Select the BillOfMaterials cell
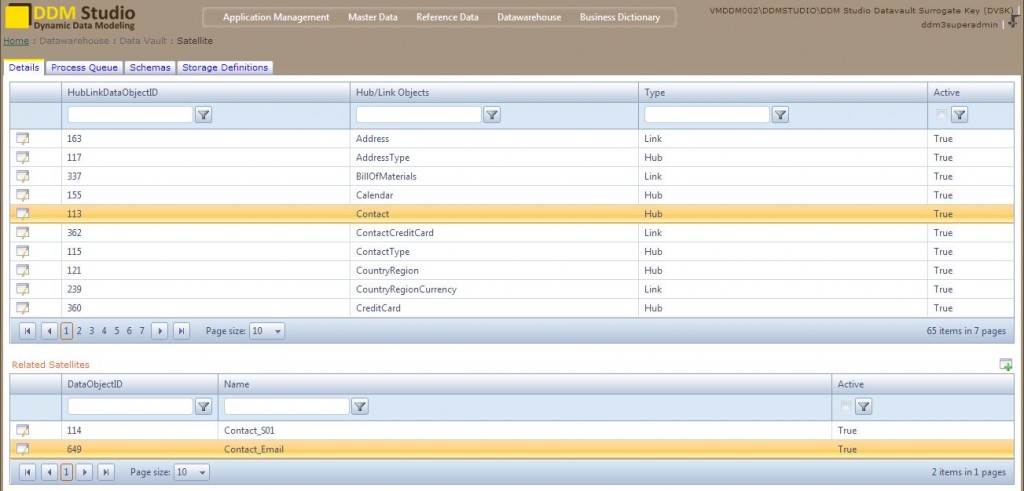 (x=494, y=176)
